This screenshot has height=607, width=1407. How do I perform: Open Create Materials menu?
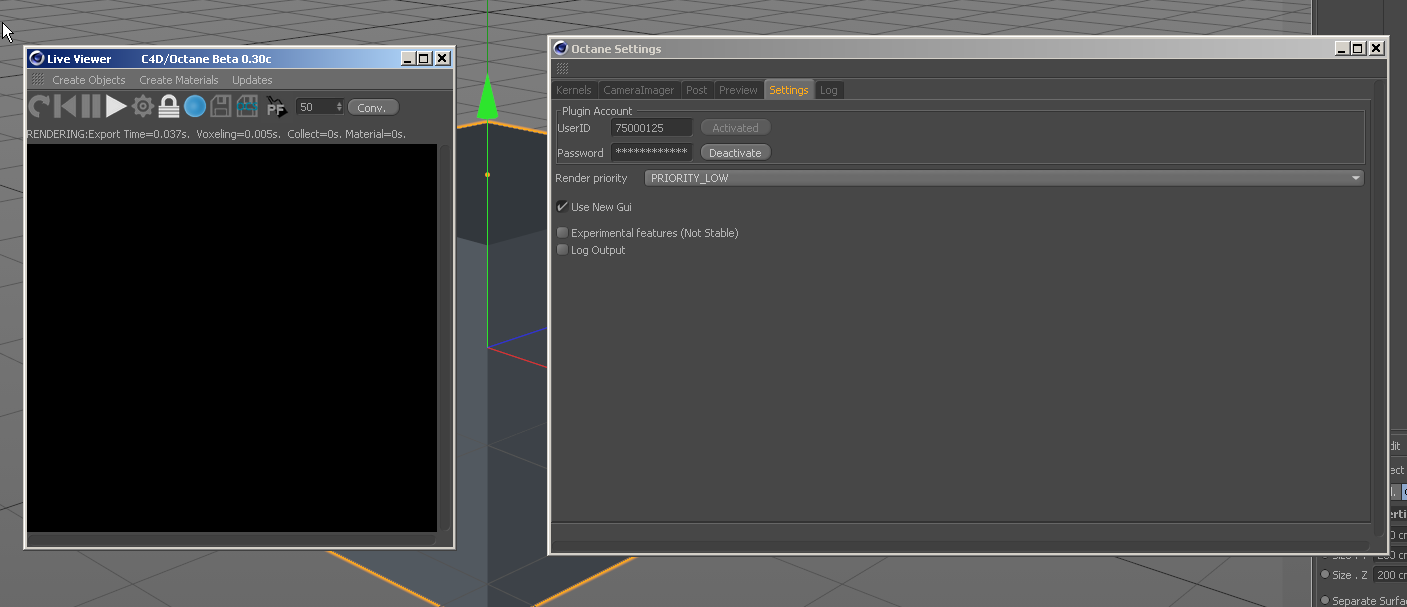(179, 80)
